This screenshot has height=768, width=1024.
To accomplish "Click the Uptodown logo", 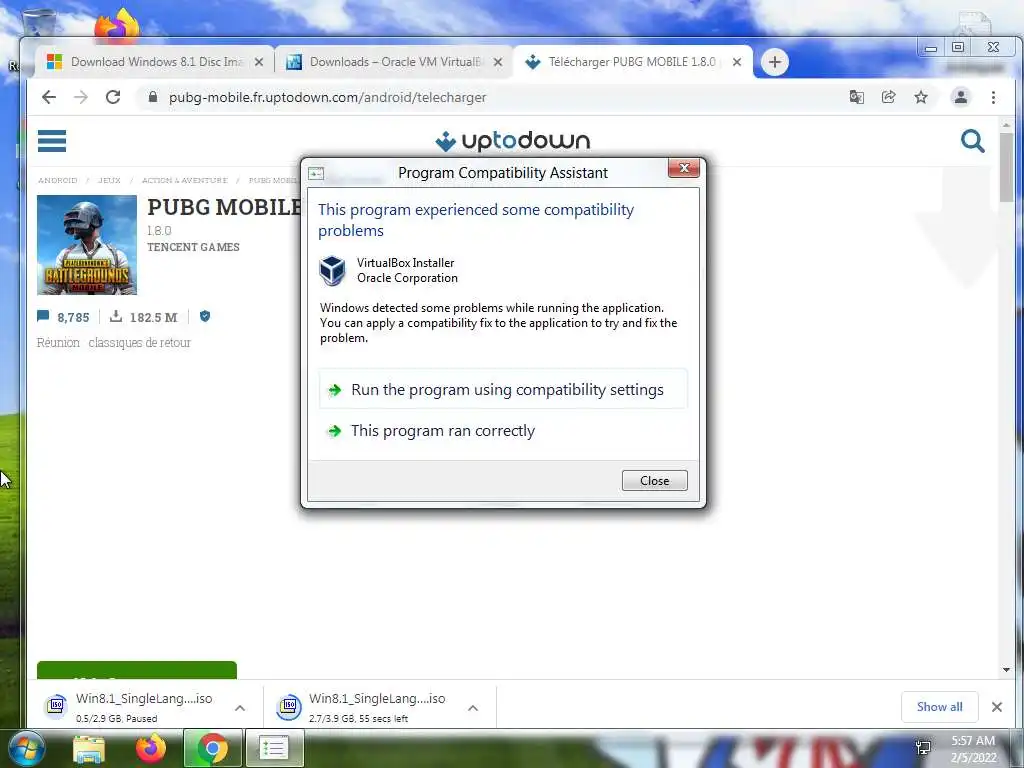I will click(513, 140).
